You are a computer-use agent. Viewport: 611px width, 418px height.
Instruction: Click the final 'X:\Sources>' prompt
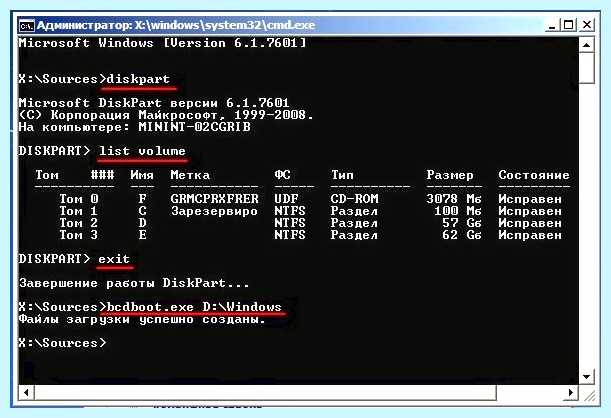click(62, 343)
